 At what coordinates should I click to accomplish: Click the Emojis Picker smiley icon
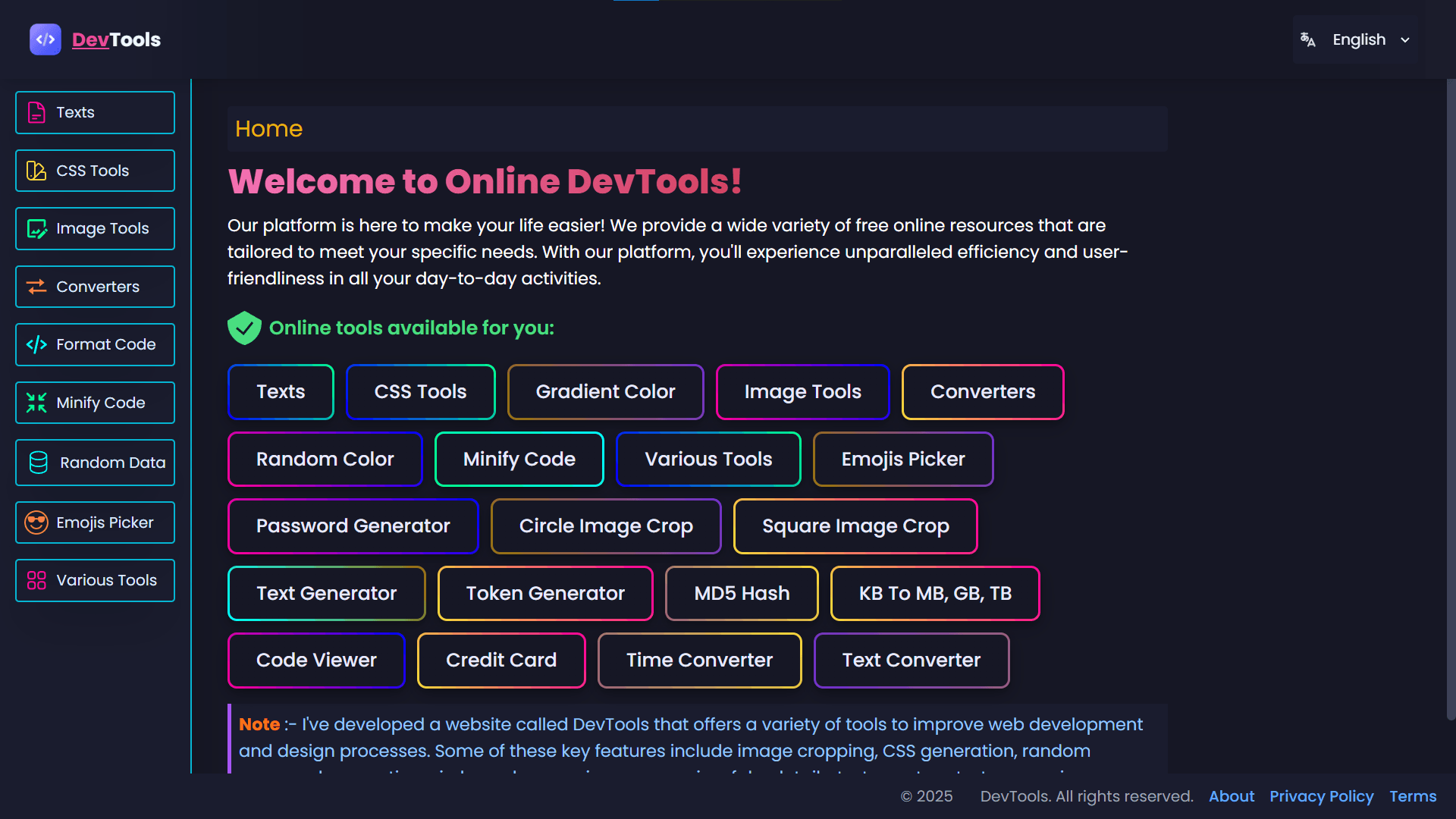tap(36, 522)
